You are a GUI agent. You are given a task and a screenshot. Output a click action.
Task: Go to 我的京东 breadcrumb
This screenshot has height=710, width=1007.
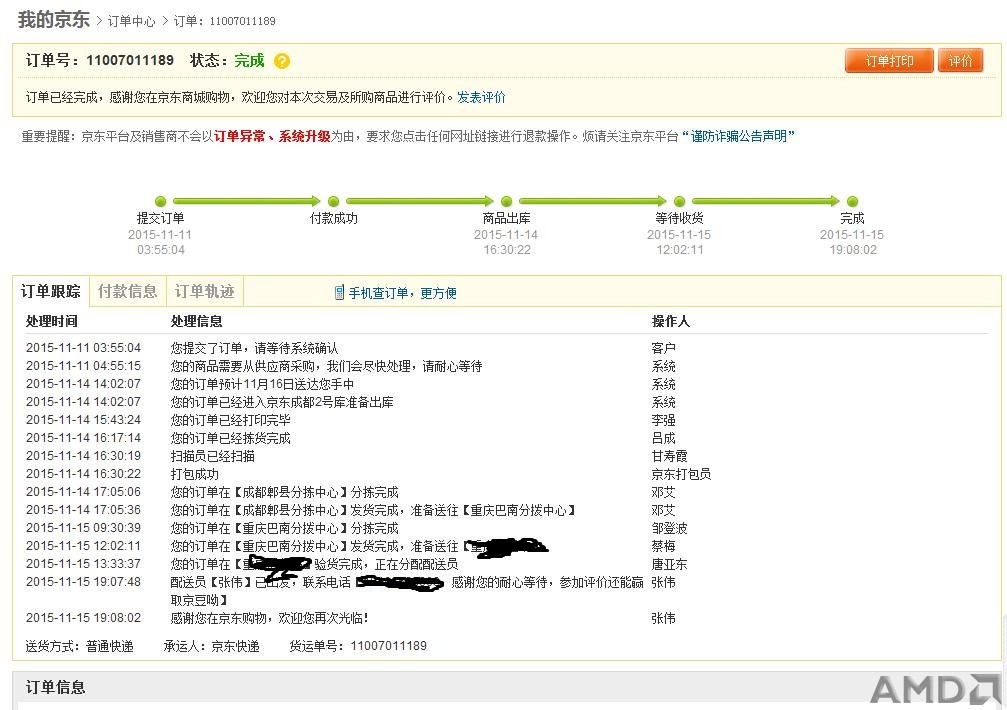point(53,20)
